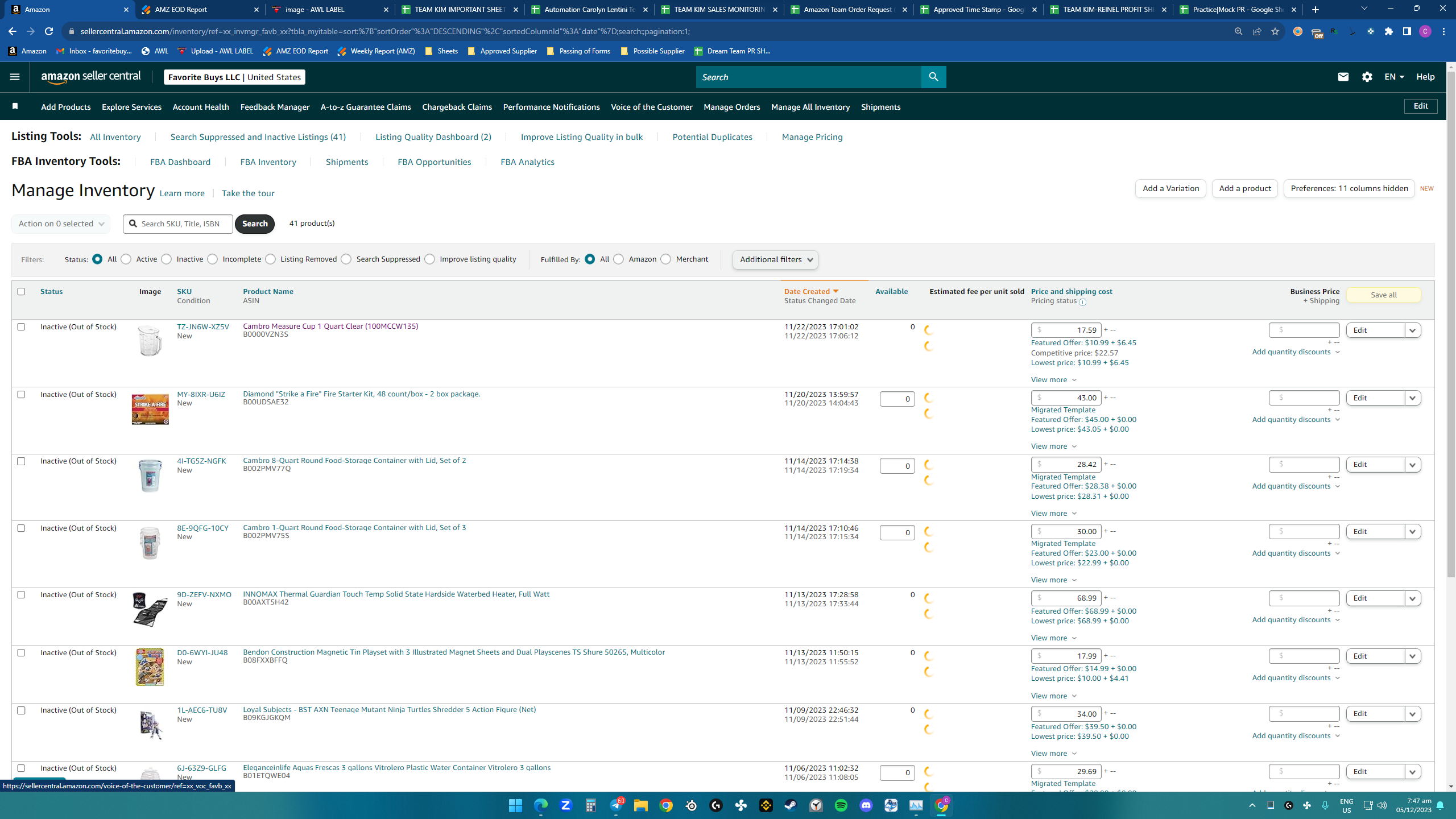Open the Action on 0 selected dropdown

61,224
